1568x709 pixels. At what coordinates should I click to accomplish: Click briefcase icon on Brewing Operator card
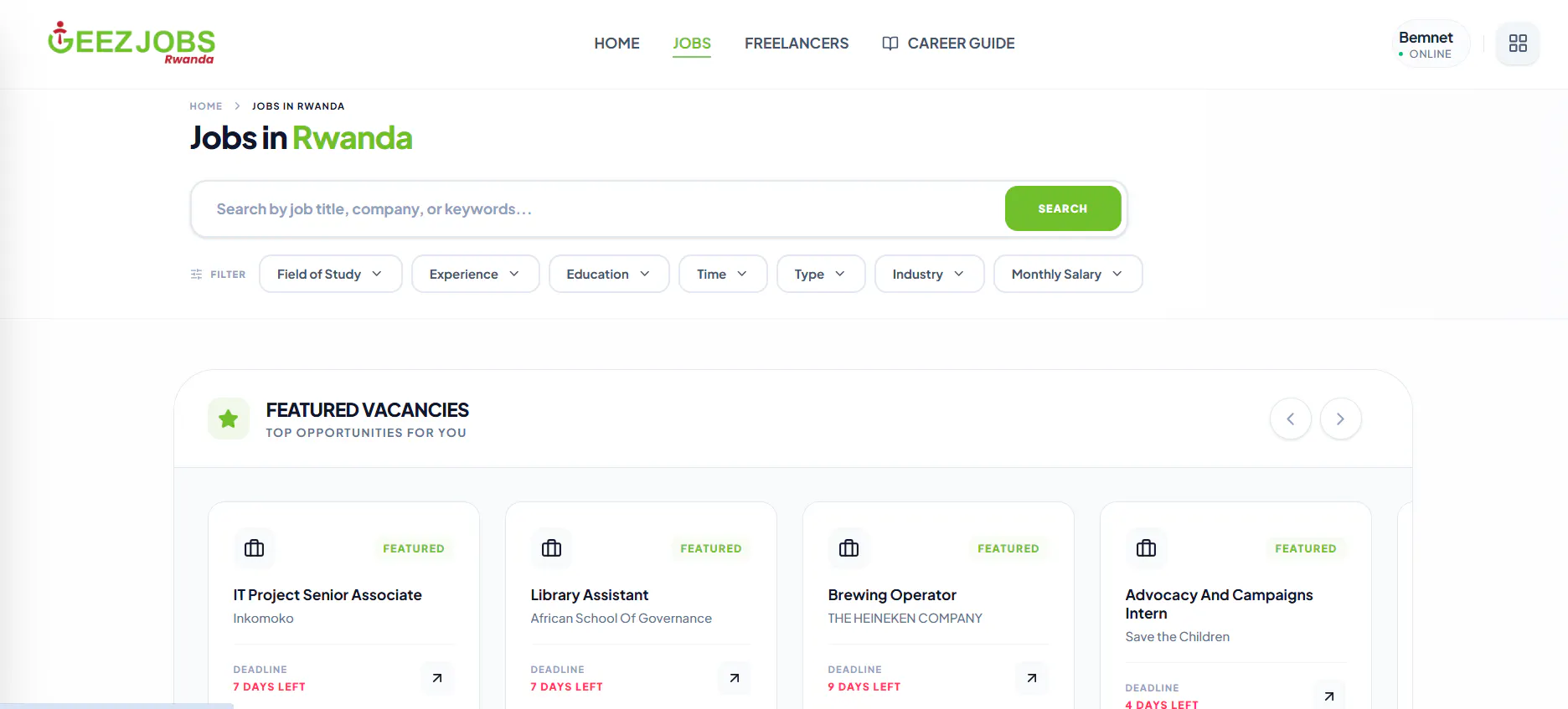(x=849, y=548)
